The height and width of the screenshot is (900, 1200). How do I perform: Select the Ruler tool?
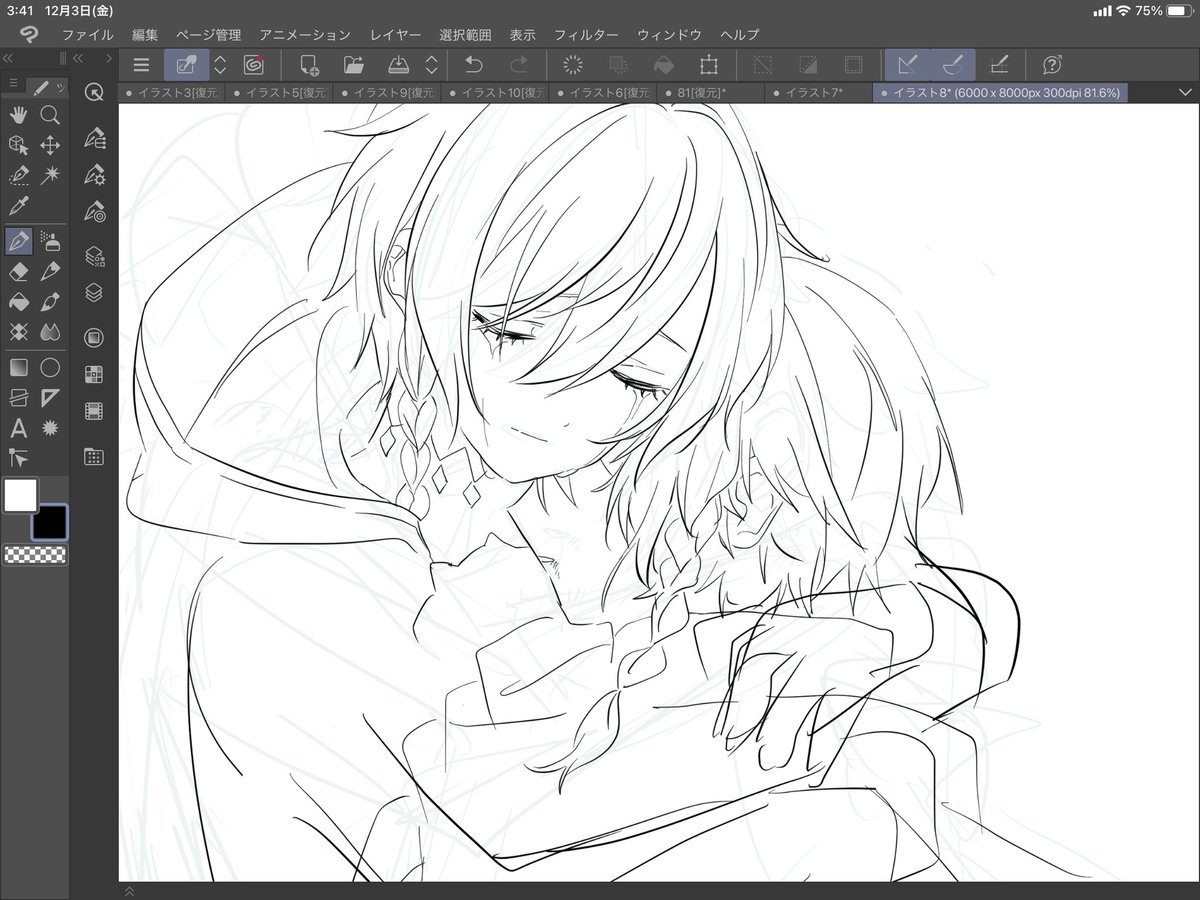point(50,398)
